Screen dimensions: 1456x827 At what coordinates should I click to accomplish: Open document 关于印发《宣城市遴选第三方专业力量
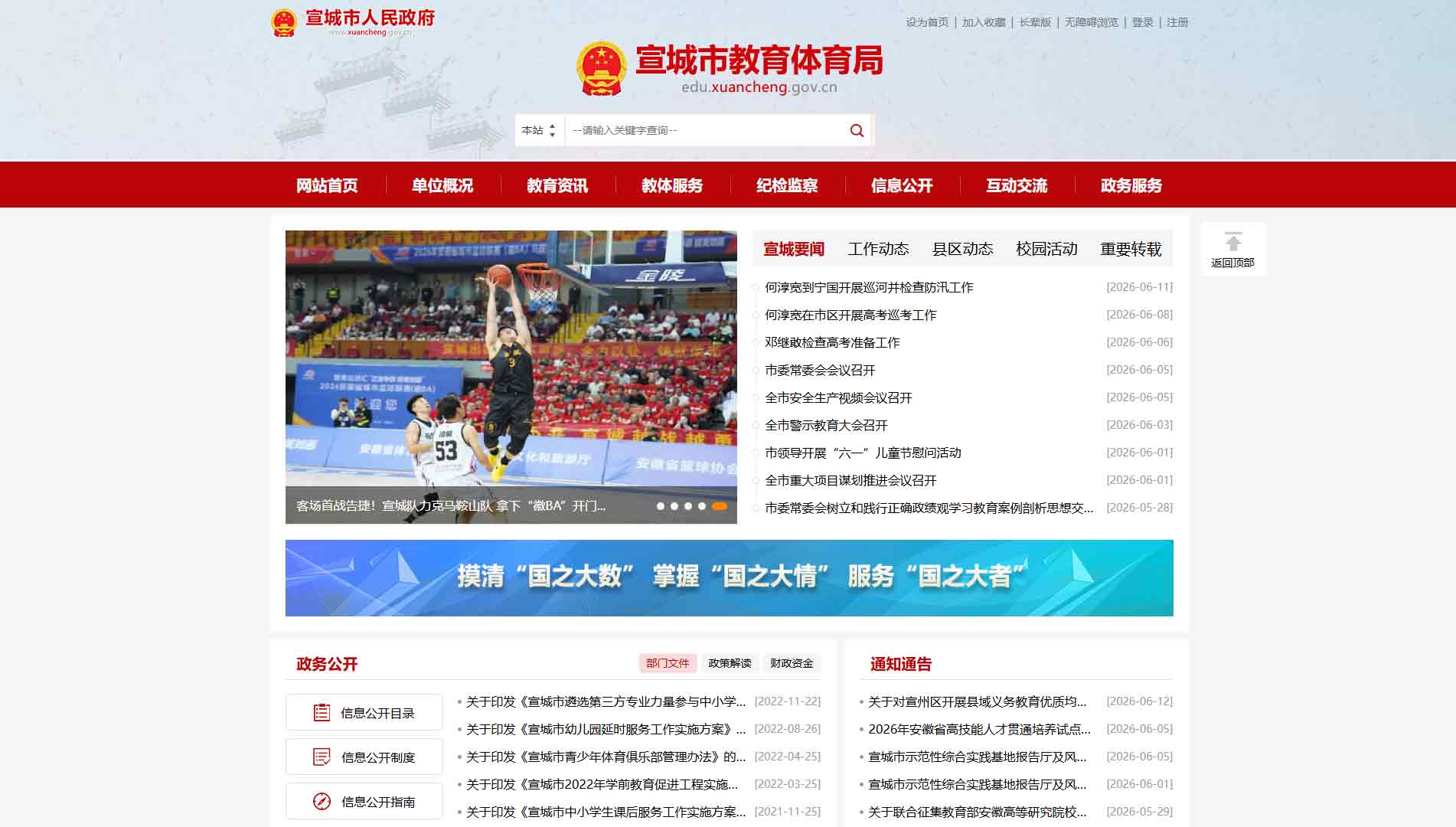tap(606, 701)
